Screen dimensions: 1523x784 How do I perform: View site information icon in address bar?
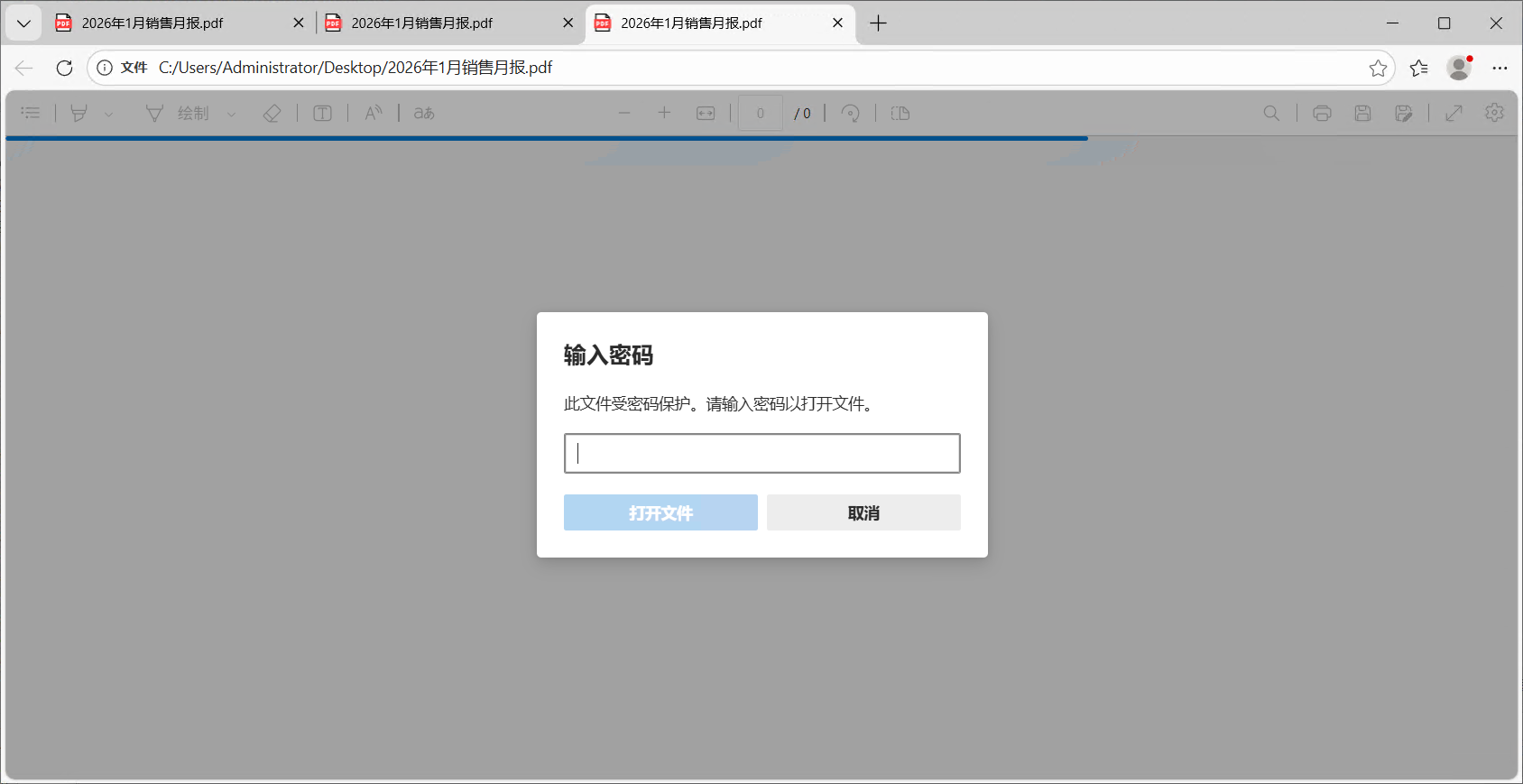(105, 68)
